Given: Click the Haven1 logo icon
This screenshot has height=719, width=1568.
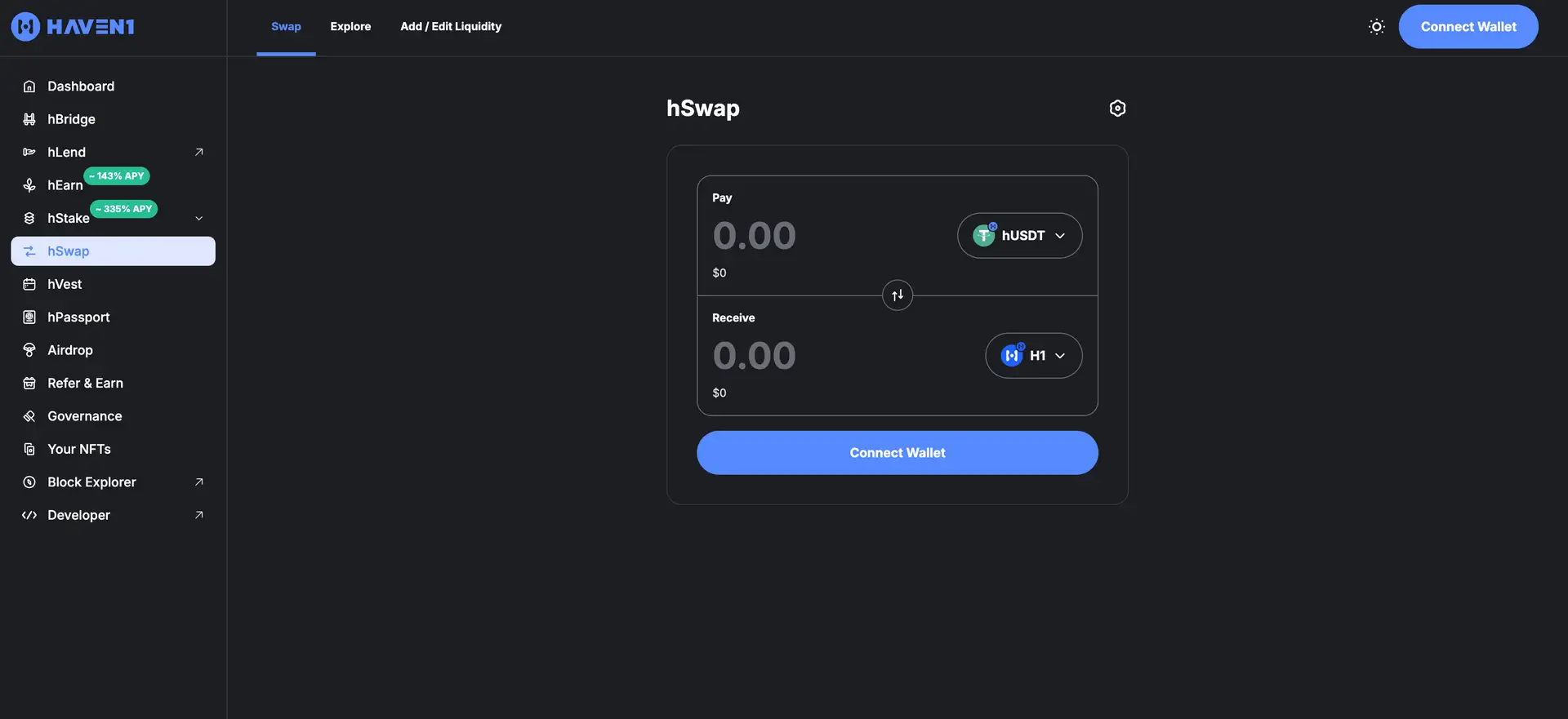Looking at the screenshot, I should [x=25, y=27].
